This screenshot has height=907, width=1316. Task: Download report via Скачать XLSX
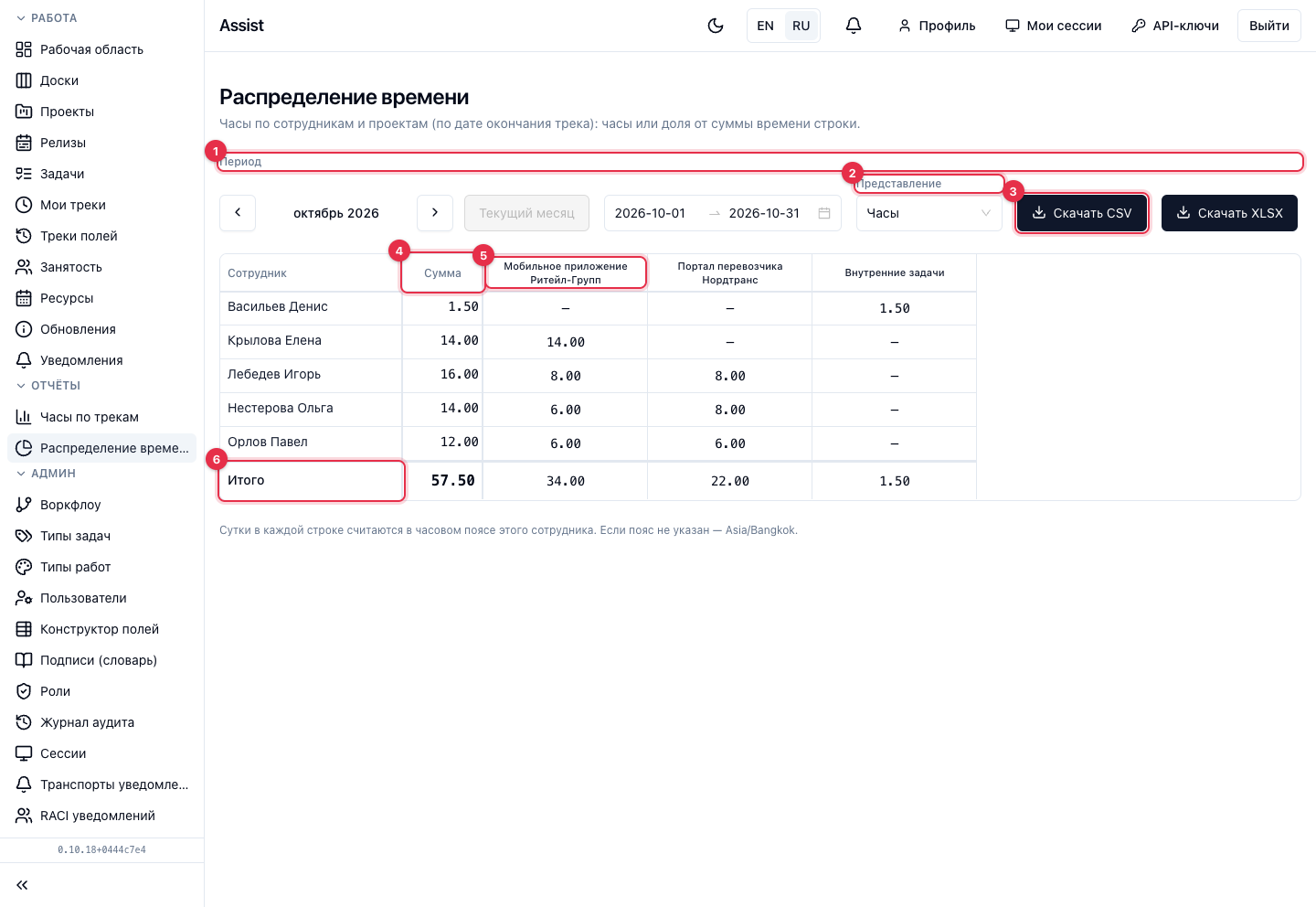(1229, 213)
